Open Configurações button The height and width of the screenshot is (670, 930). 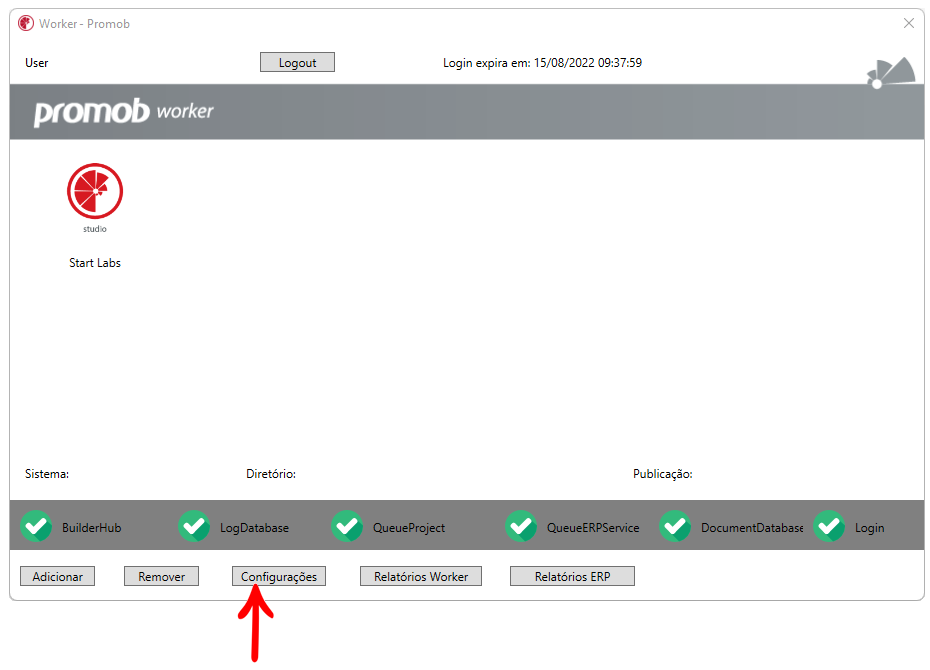(279, 576)
